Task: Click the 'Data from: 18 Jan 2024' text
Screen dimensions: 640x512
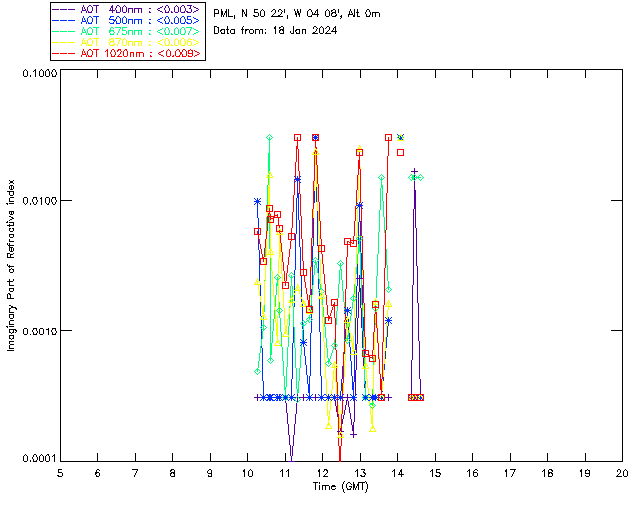Action: coord(275,30)
